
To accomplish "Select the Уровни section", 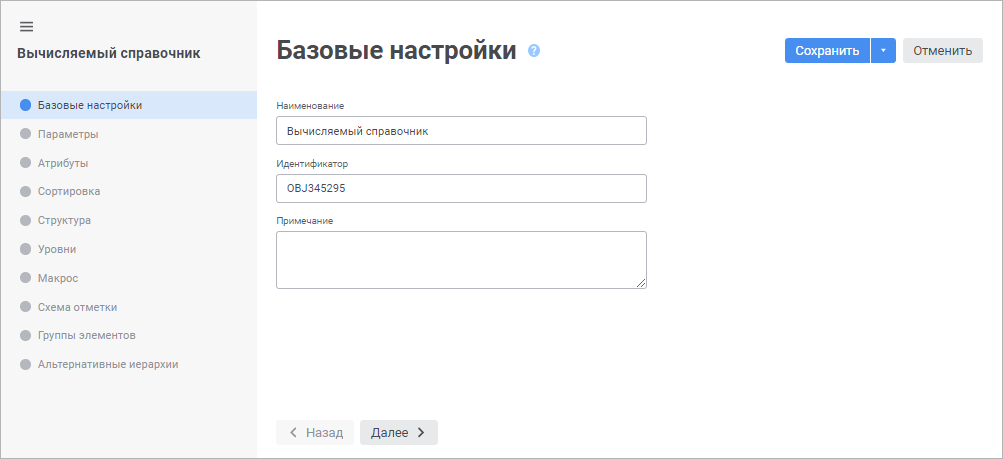I will (57, 249).
